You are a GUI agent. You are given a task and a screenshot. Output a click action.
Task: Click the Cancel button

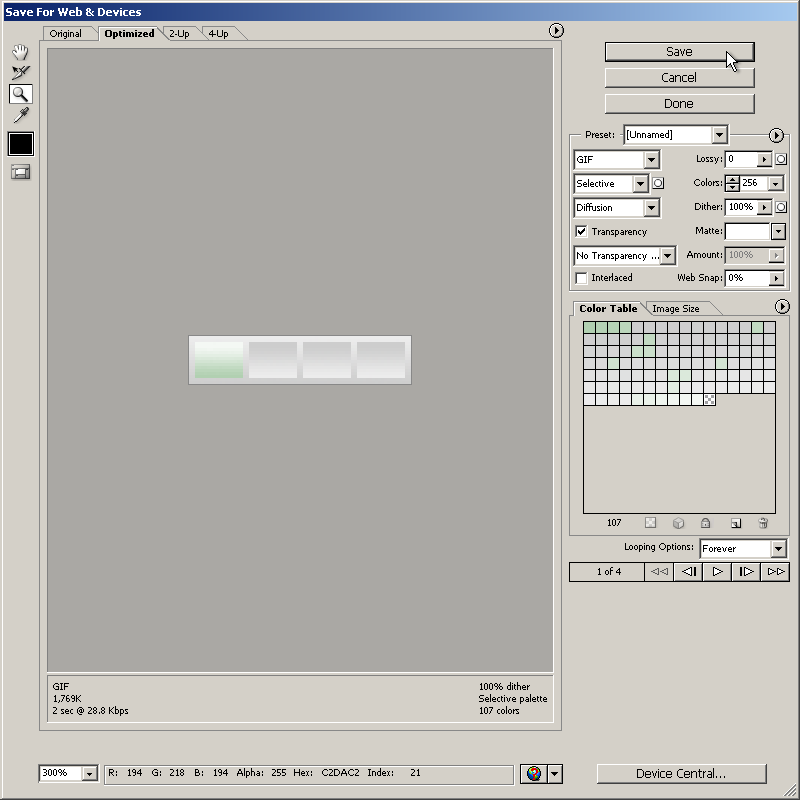point(679,78)
